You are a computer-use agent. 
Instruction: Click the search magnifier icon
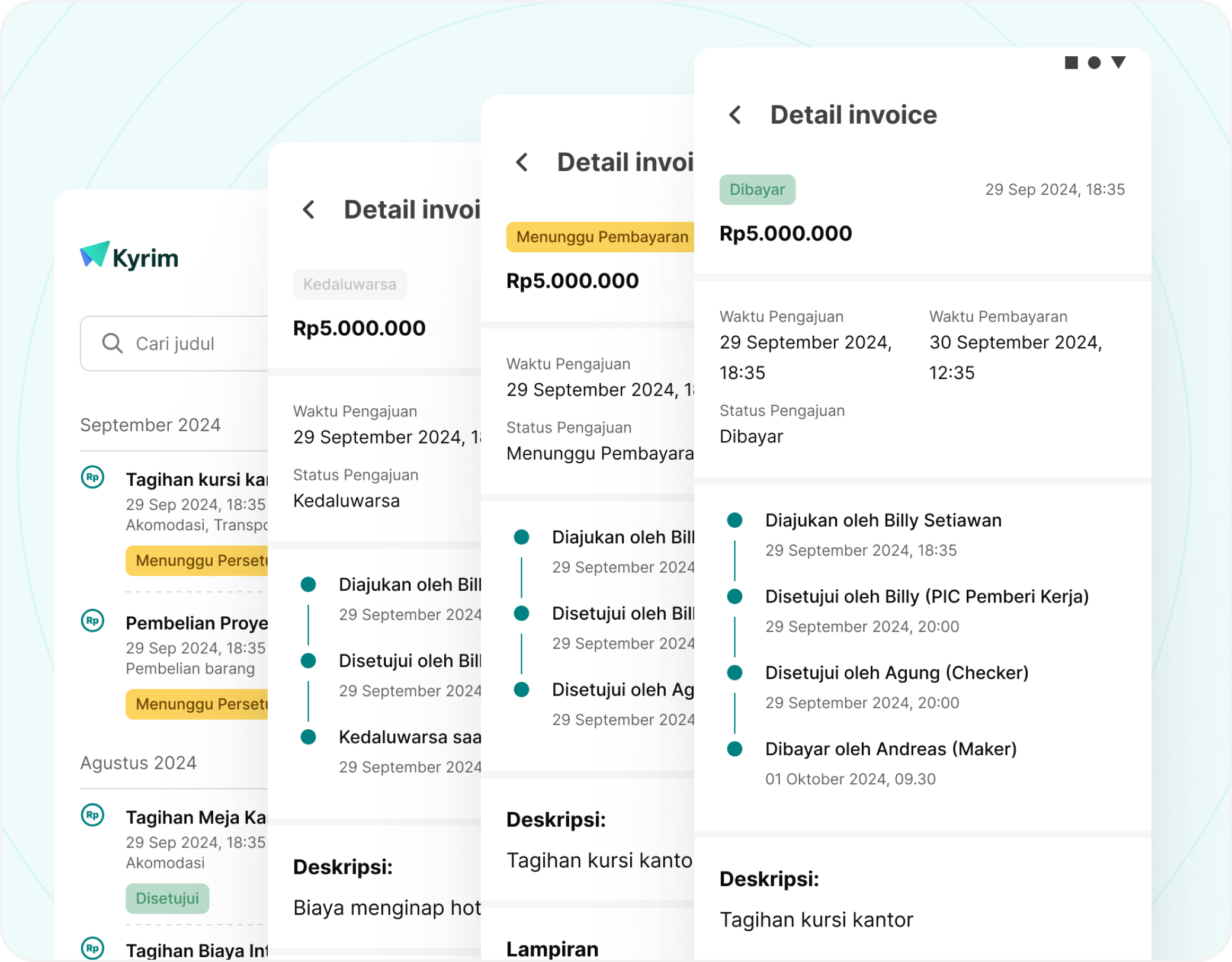coord(112,343)
